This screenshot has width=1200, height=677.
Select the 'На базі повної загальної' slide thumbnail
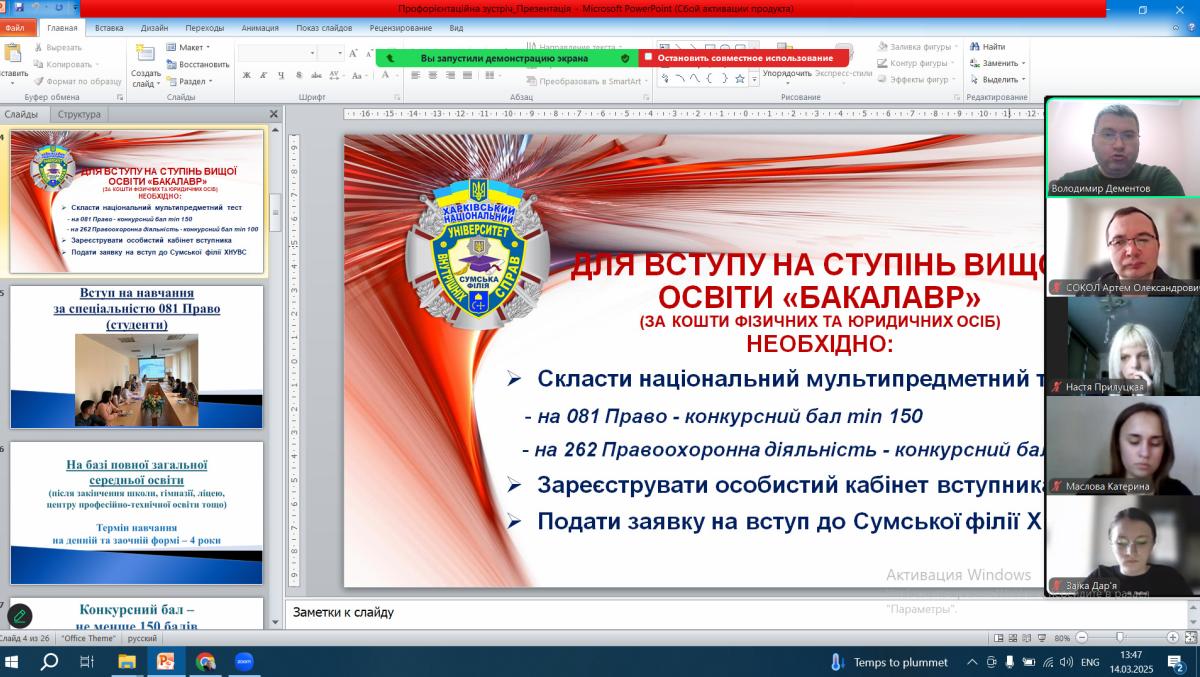(137, 513)
